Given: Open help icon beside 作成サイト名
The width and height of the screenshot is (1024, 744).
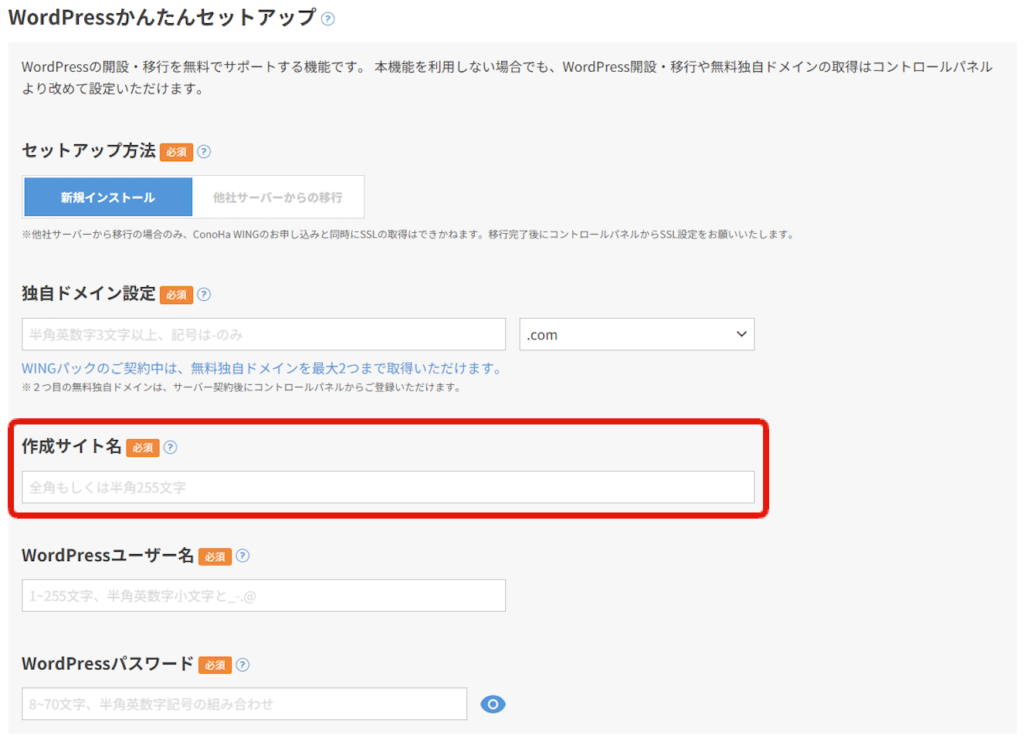Looking at the screenshot, I should (170, 448).
